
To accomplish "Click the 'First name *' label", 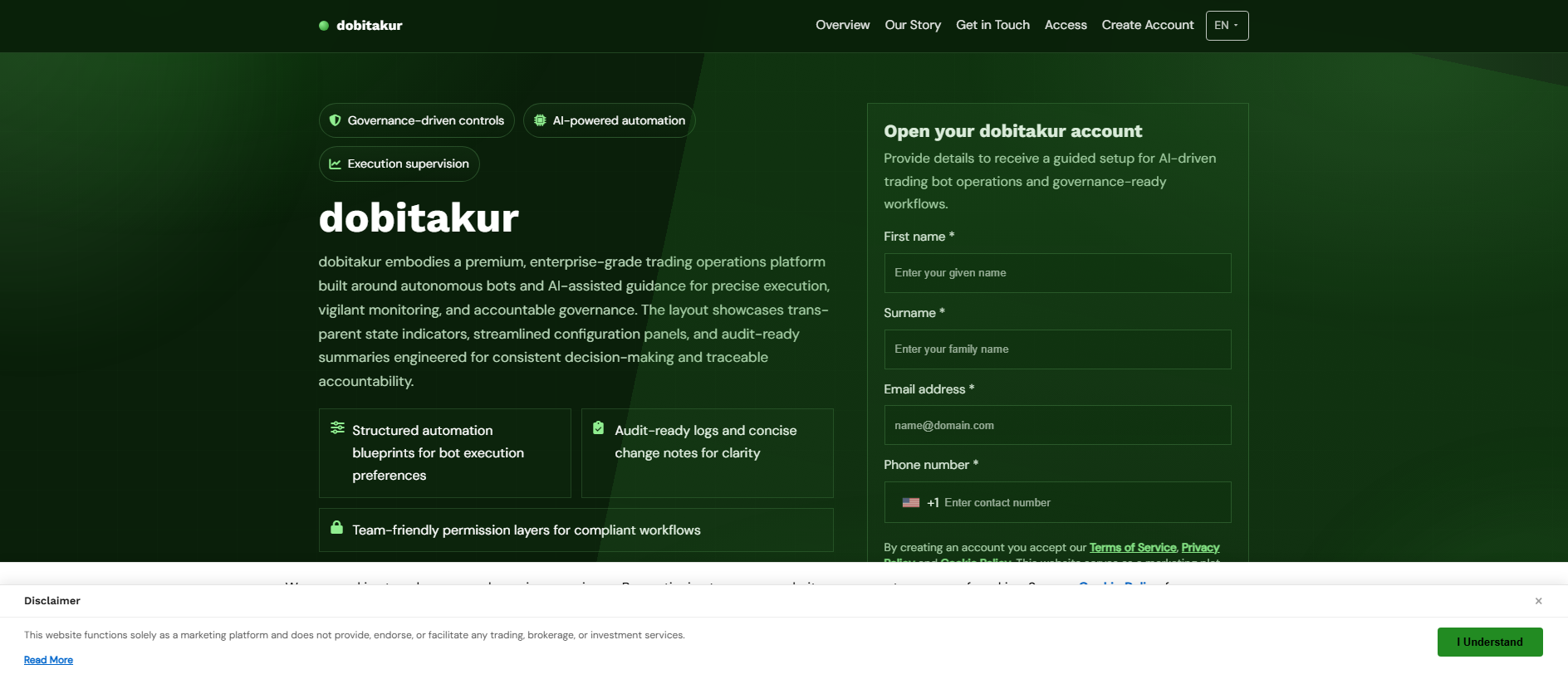I will (919, 237).
